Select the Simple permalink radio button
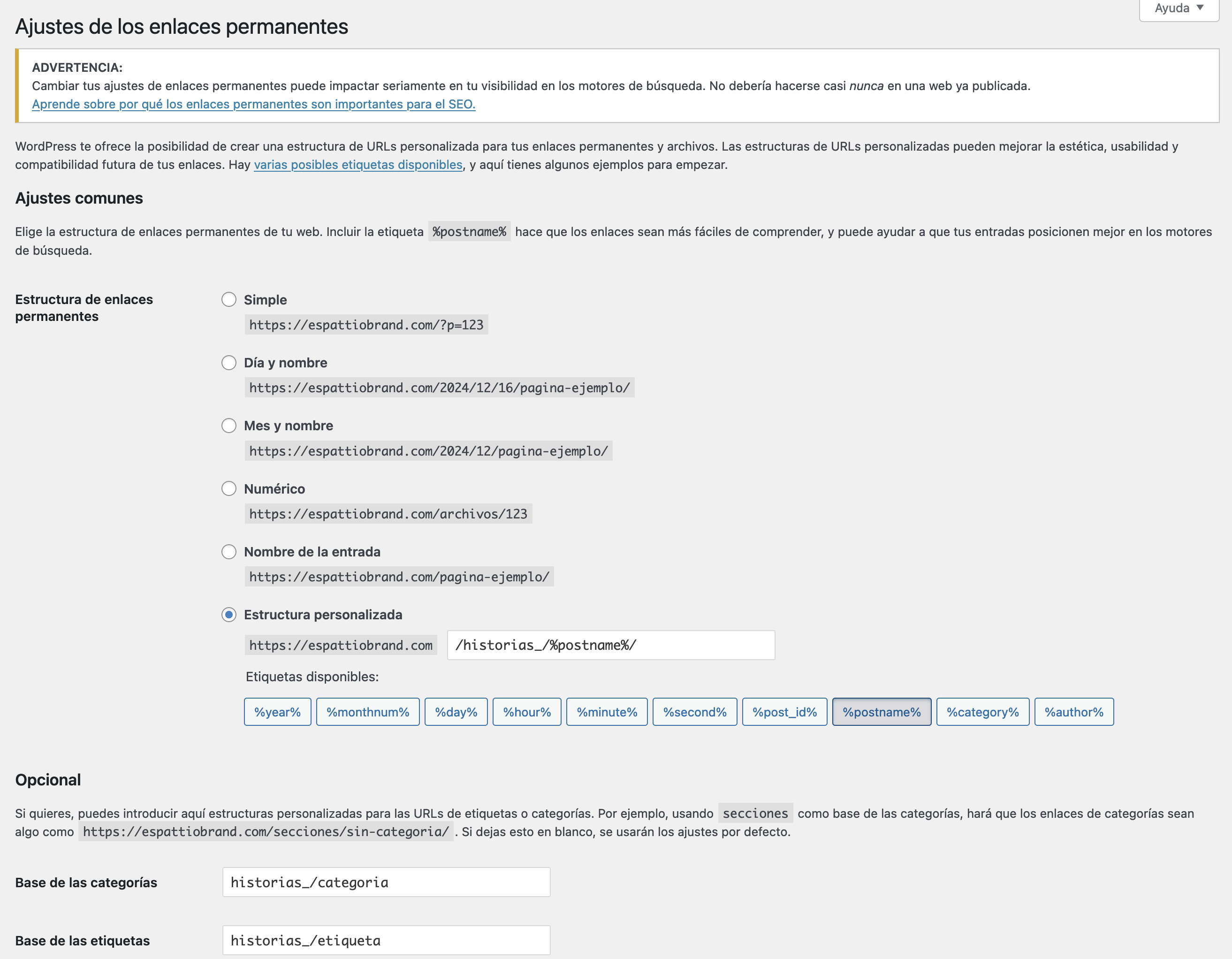Screen dimensions: 1232x959 pyautogui.click(x=228, y=299)
